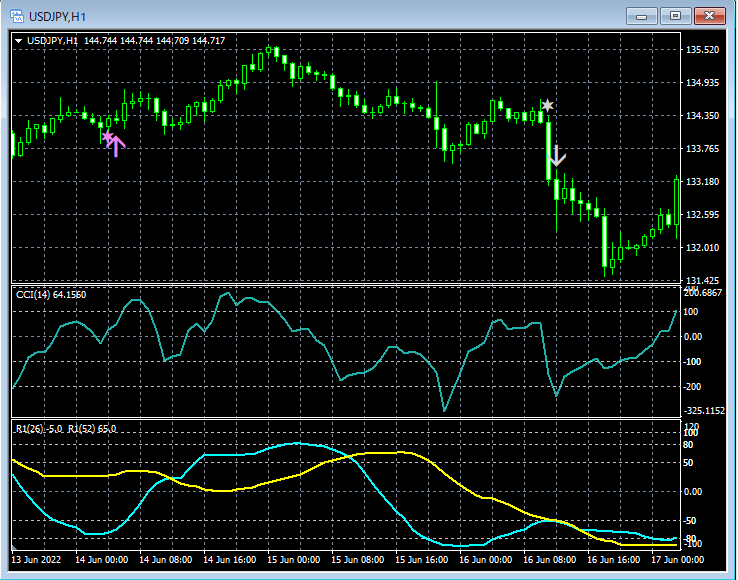Click the USDJPY,H1 window title text

pyautogui.click(x=55, y=16)
